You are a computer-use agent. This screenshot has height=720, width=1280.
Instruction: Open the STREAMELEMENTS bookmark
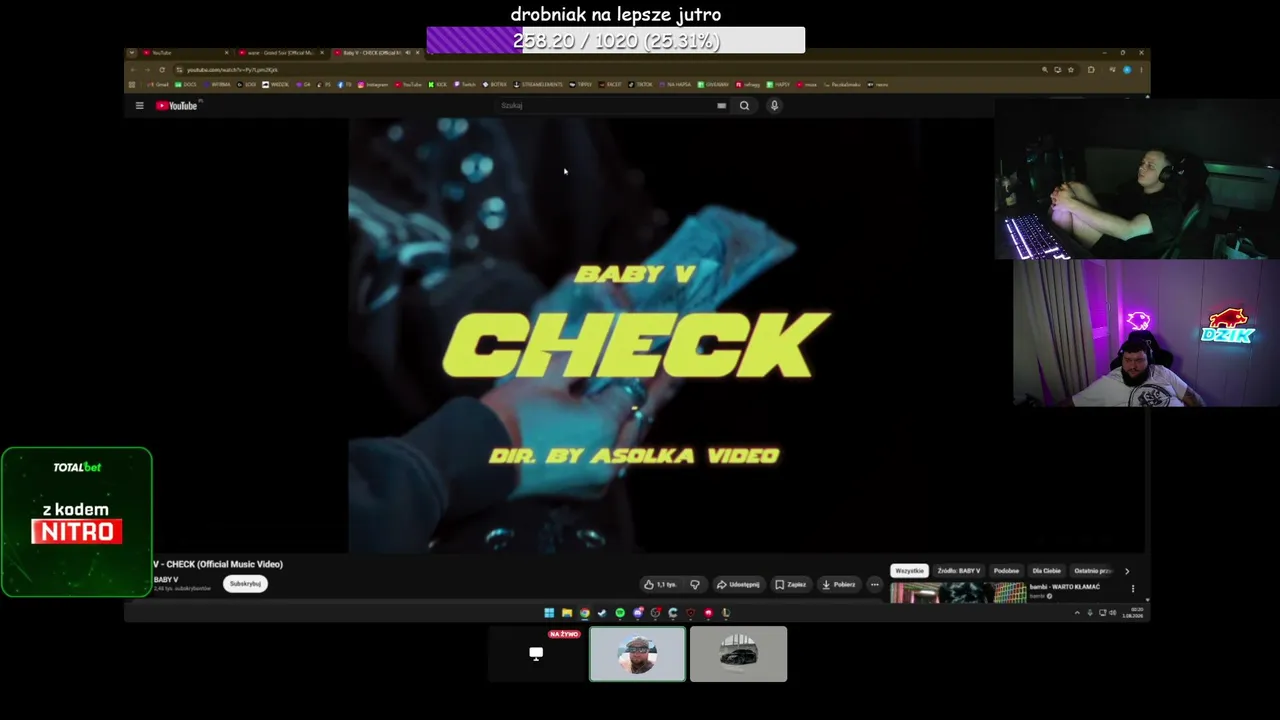tap(537, 85)
